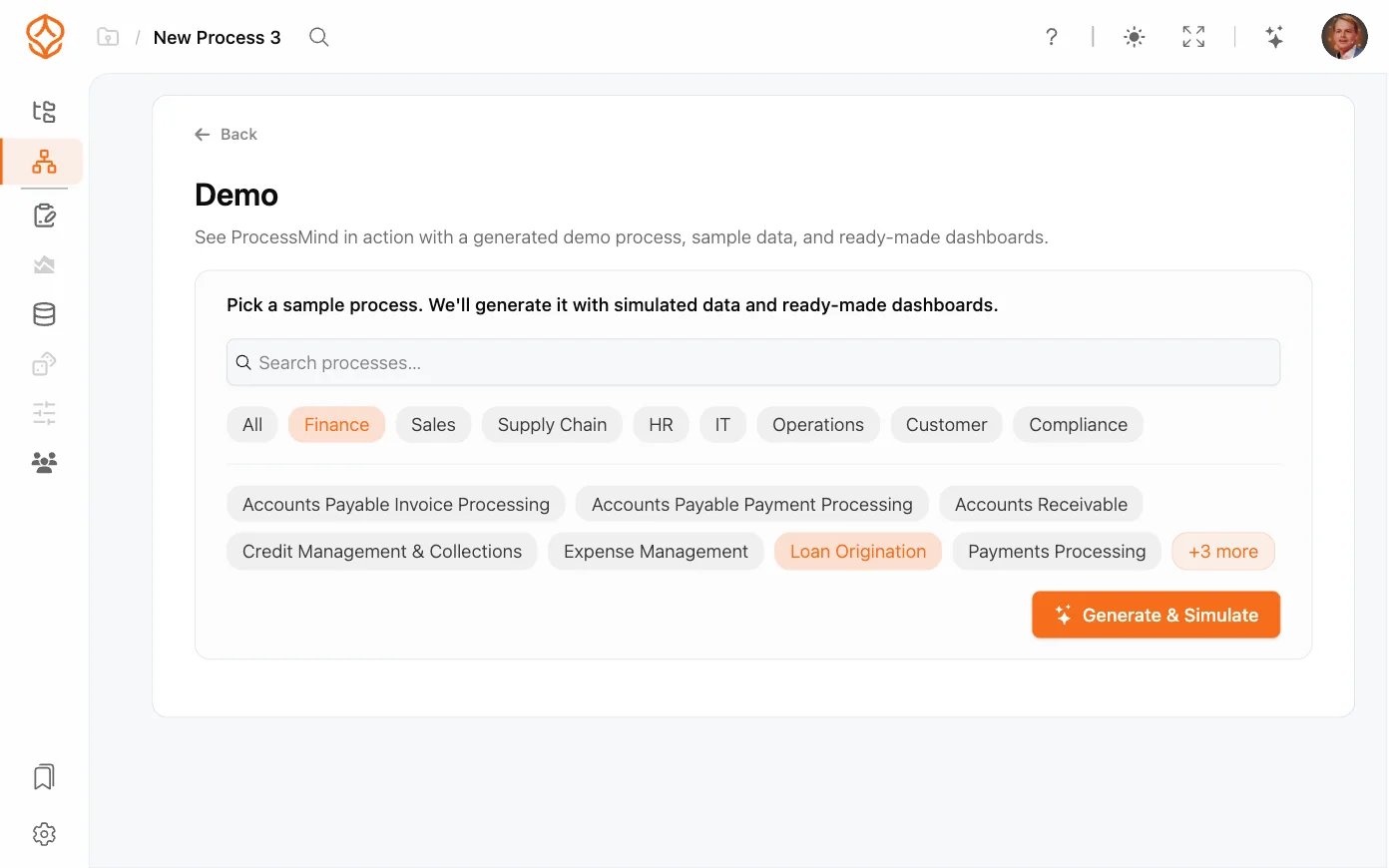The height and width of the screenshot is (868, 1389).
Task: Focus the Search processes field
Action: tap(753, 362)
